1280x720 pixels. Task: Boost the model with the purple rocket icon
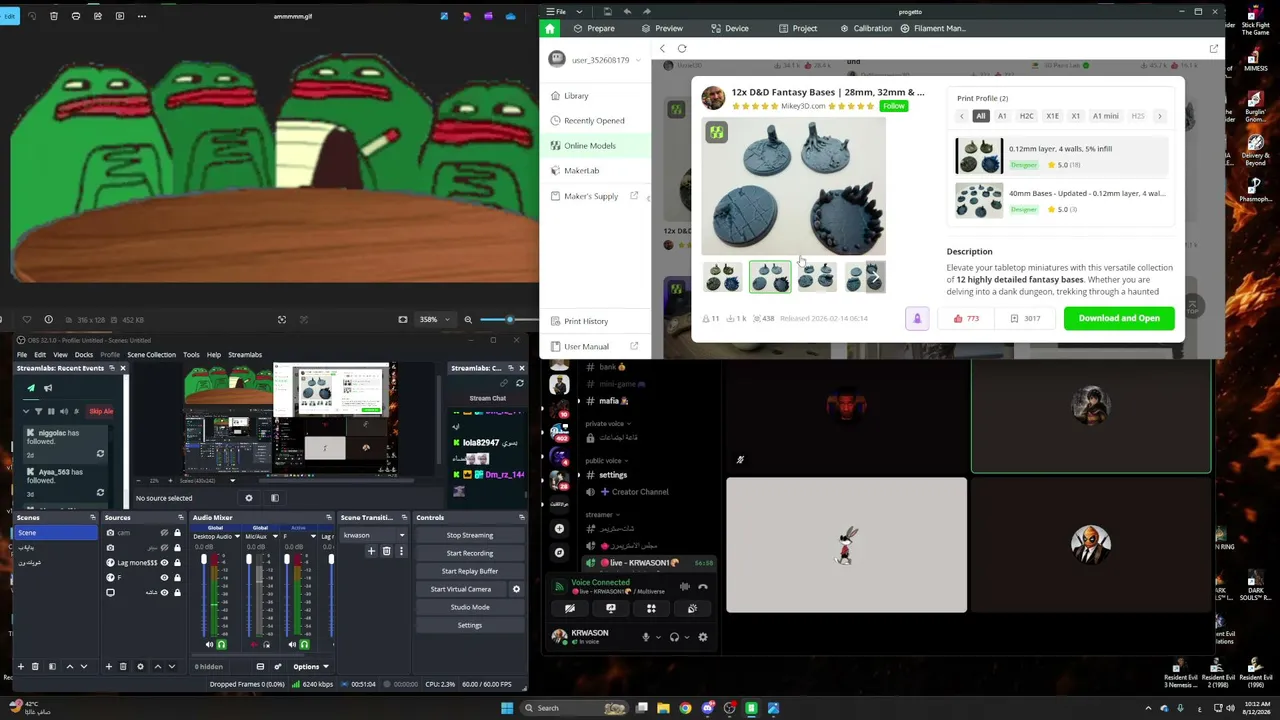click(x=917, y=318)
